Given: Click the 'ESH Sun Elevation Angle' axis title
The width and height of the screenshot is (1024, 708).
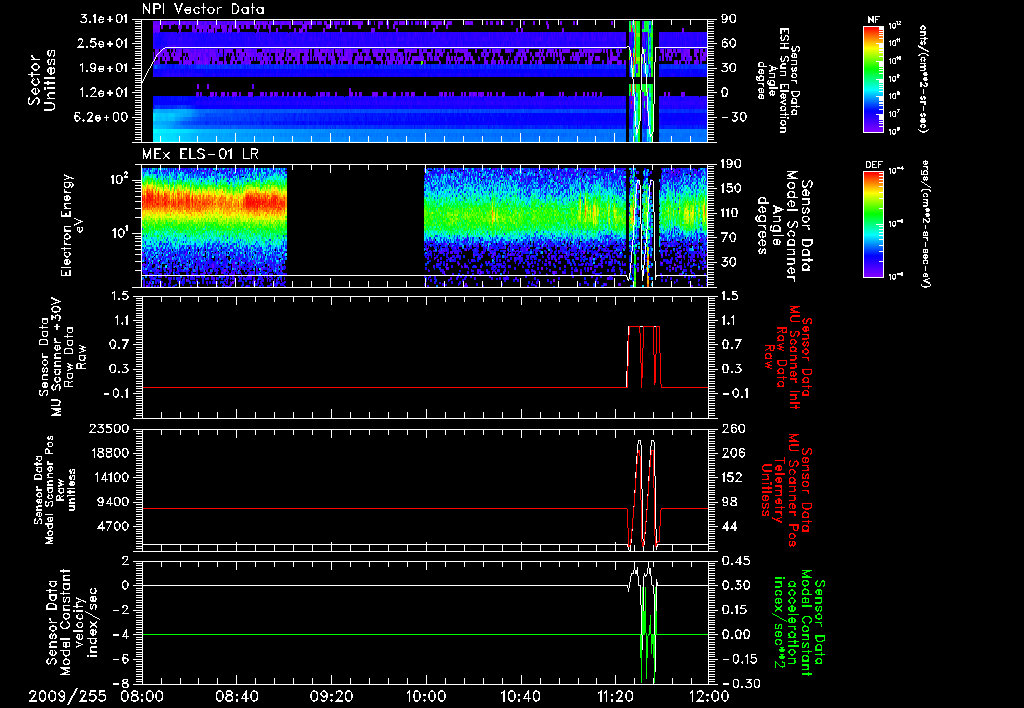Looking at the screenshot, I should point(778,80).
